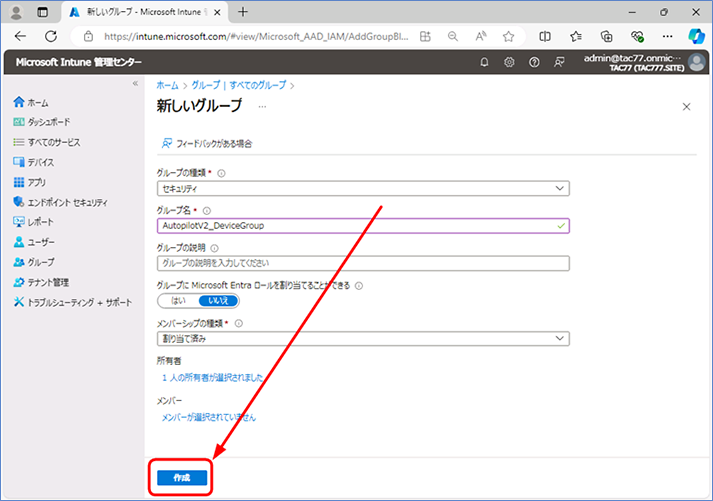The image size is (713, 501).
Task: Click the header feedback person icon
Action: [x=559, y=62]
